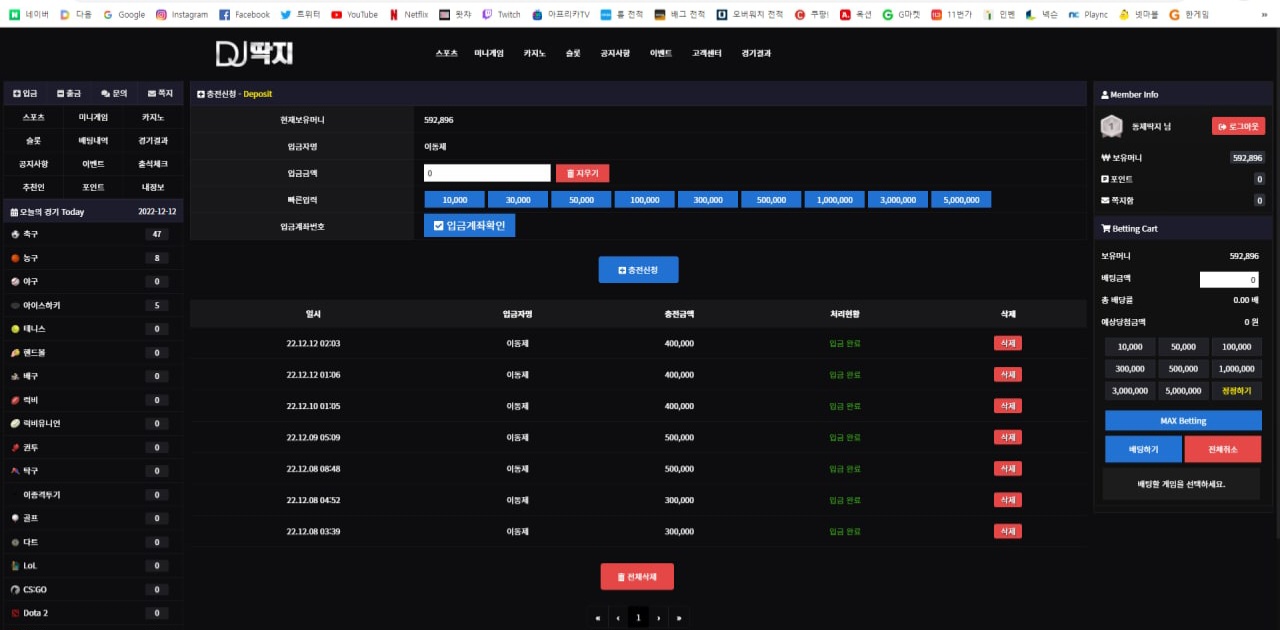Open the Google bookmark
Image resolution: width=1280 pixels, height=630 pixels.
click(x=123, y=15)
